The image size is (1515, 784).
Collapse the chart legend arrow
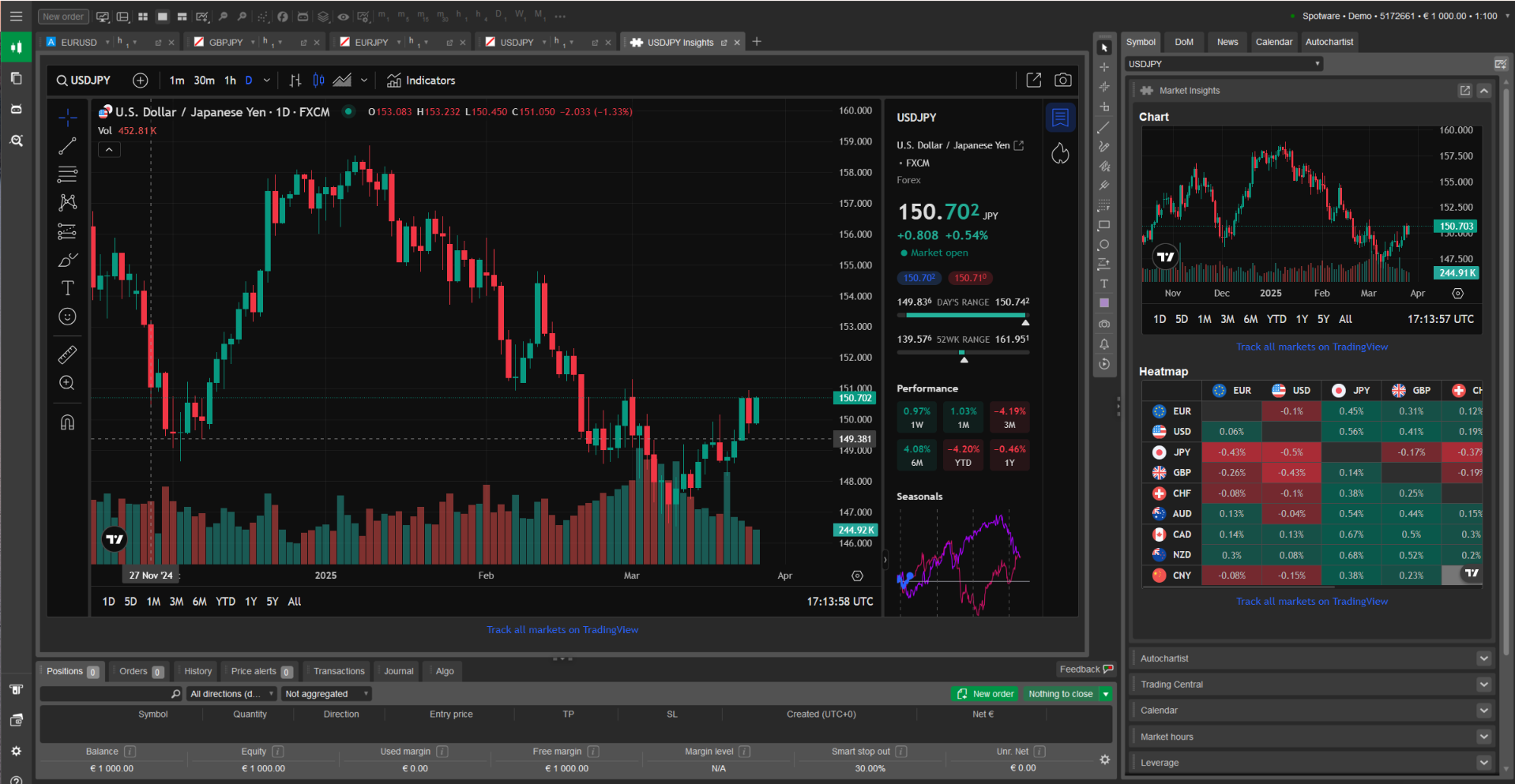point(109,149)
